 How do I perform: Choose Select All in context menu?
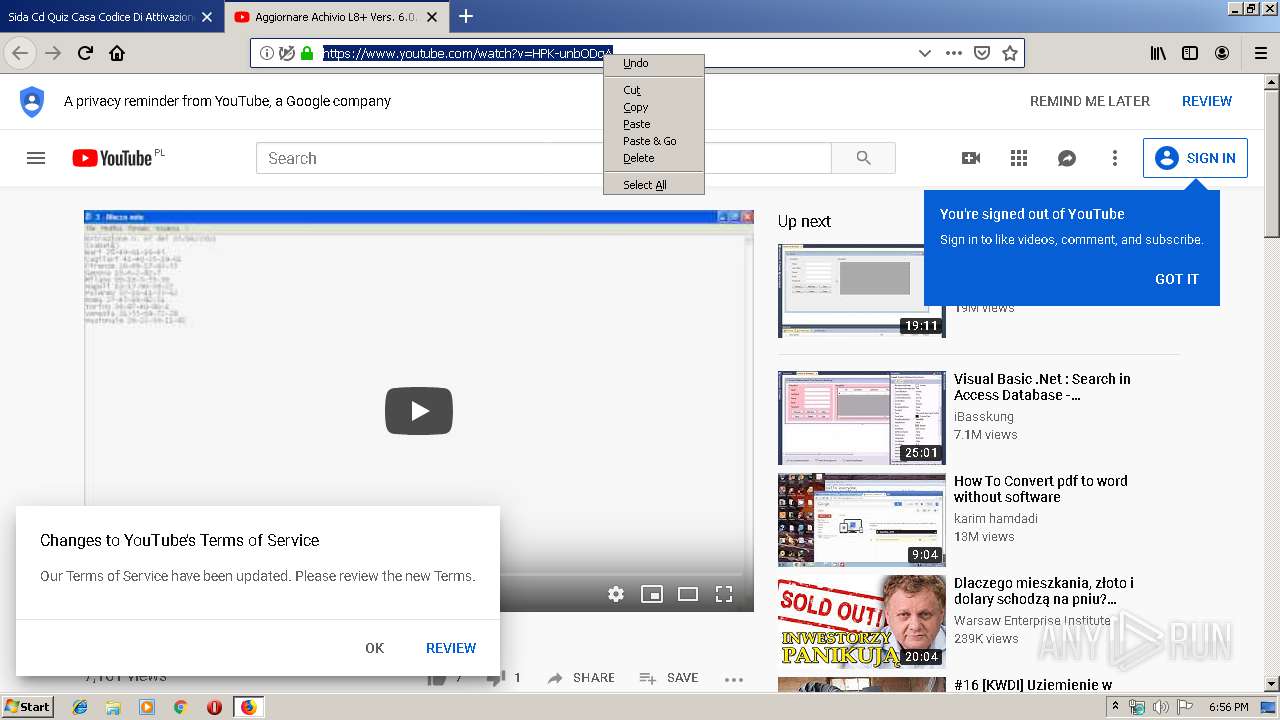coord(654,185)
